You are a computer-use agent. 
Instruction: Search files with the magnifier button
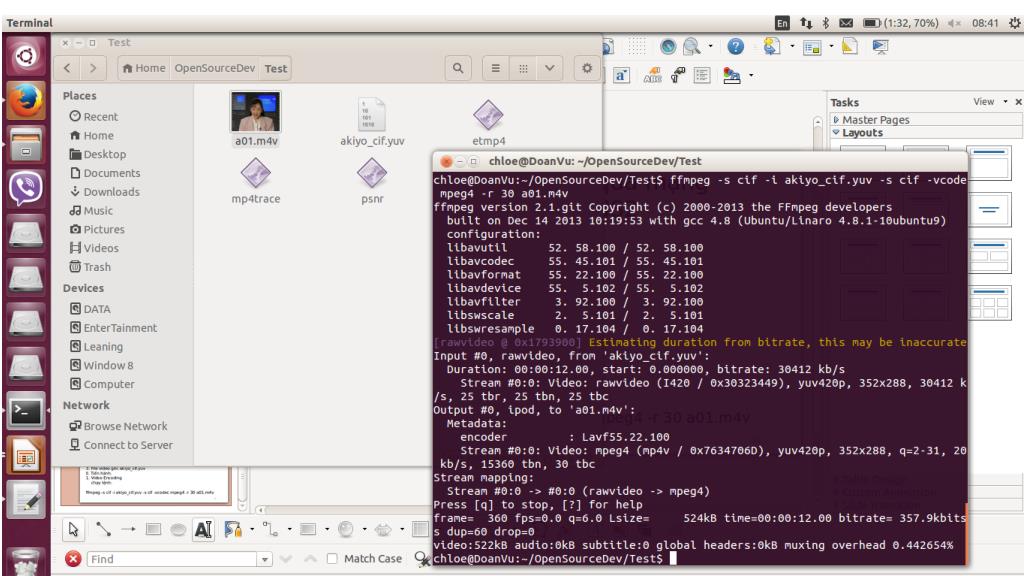pyautogui.click(x=458, y=68)
